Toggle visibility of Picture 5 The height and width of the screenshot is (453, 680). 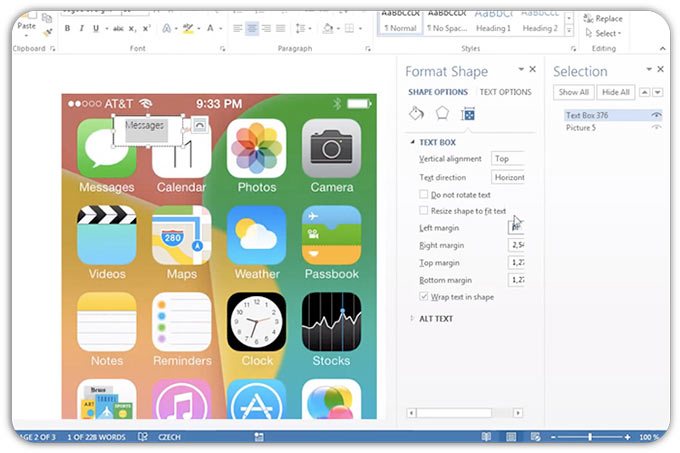point(657,127)
